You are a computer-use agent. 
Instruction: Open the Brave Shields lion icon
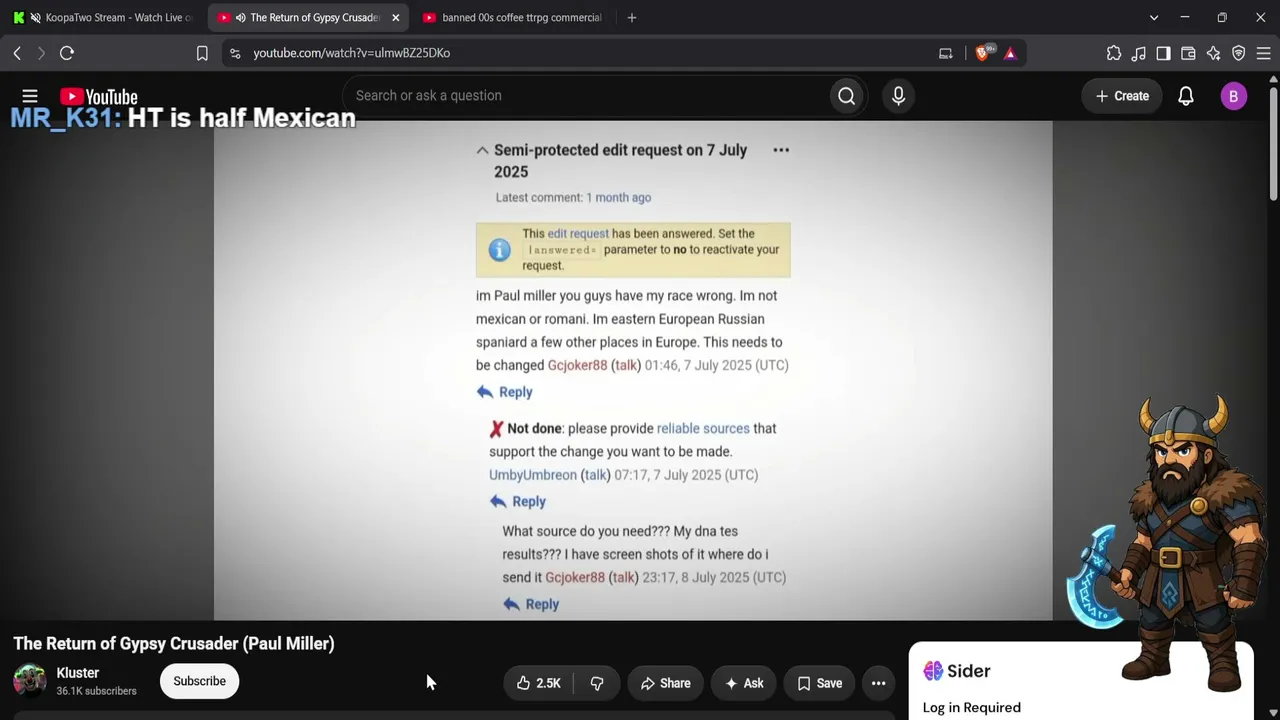click(983, 53)
